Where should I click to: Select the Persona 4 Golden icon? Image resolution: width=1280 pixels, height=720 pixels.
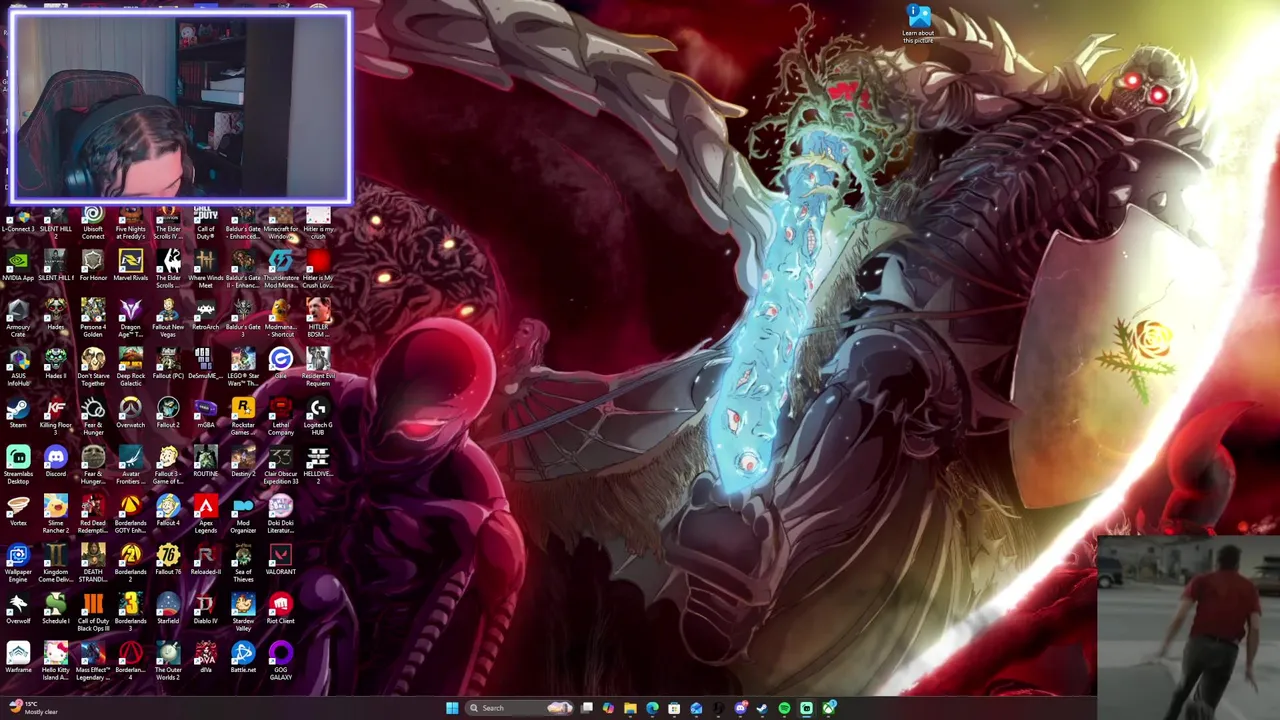pos(93,319)
